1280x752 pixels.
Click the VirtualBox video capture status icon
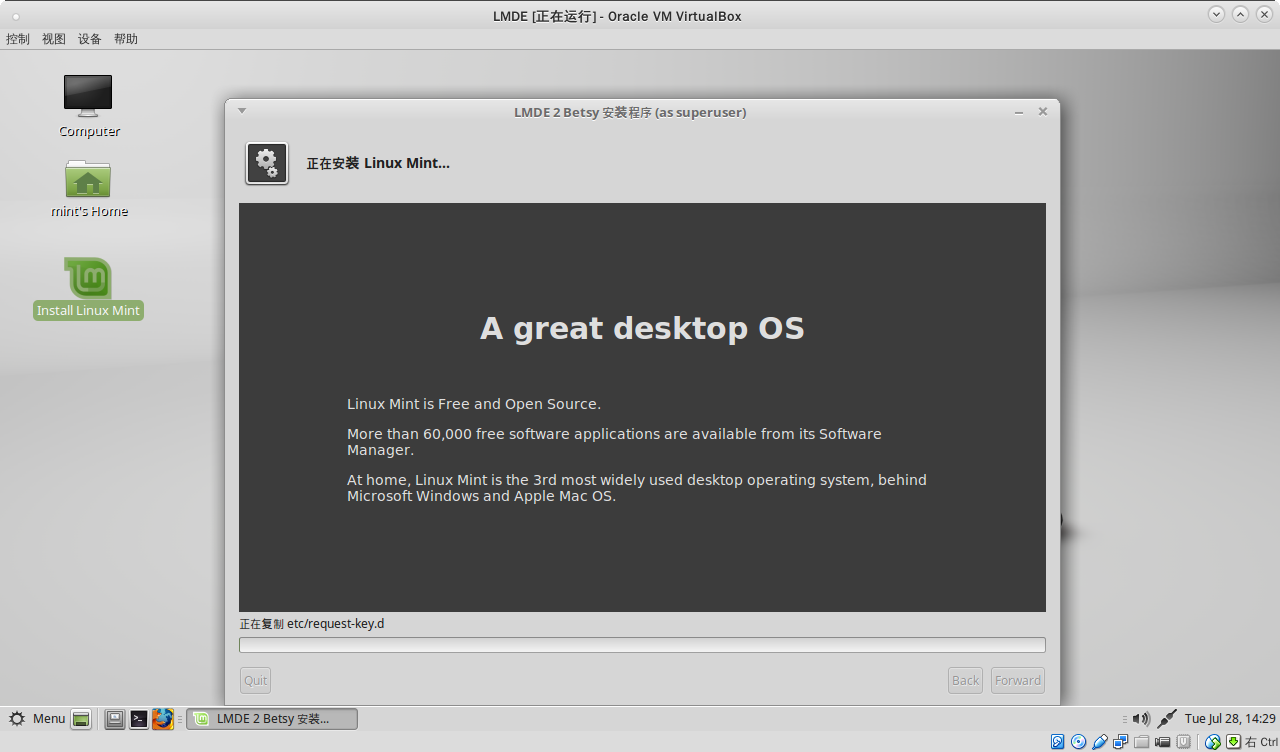[1163, 742]
